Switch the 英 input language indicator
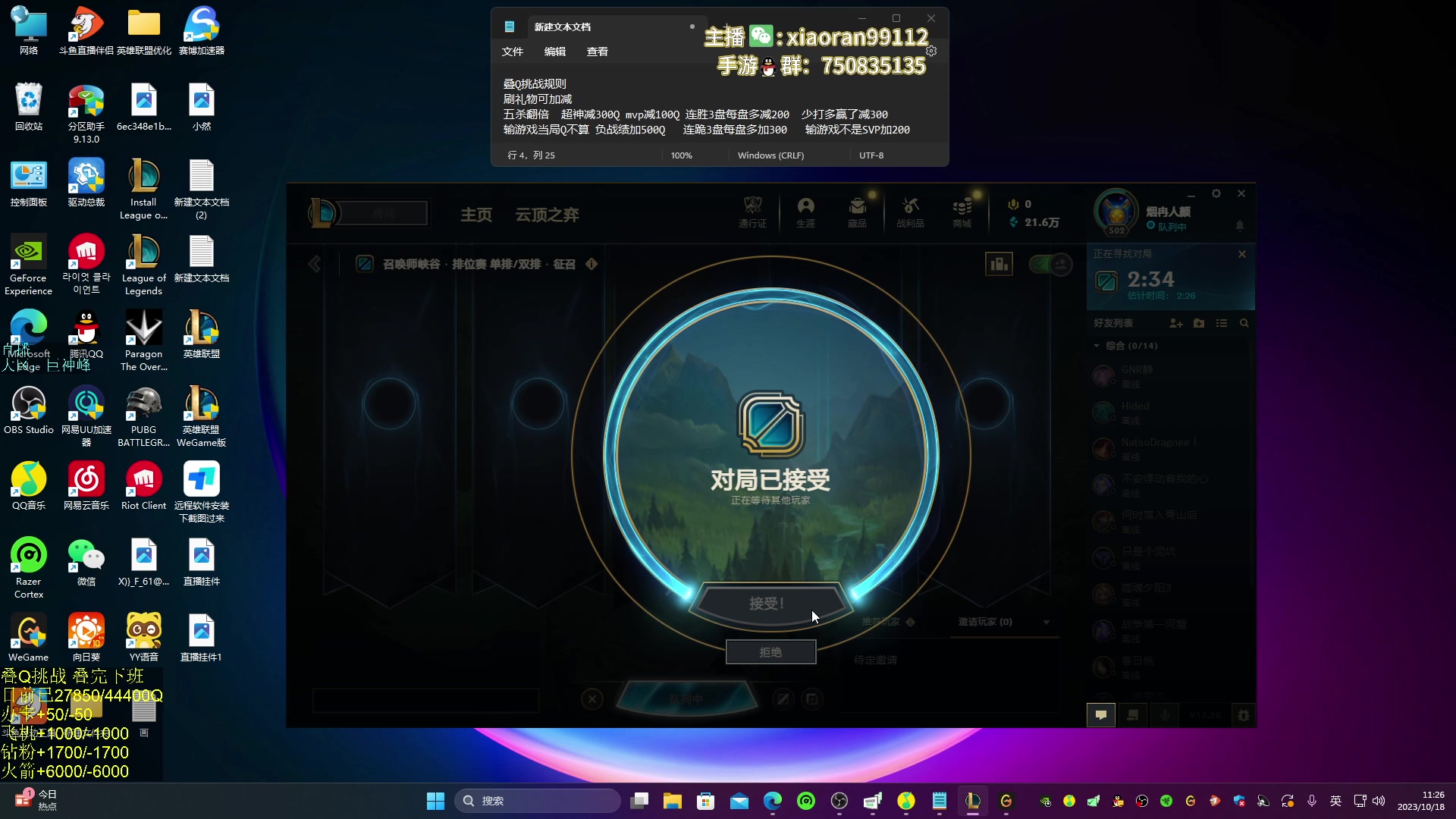1456x819 pixels. (x=1336, y=801)
